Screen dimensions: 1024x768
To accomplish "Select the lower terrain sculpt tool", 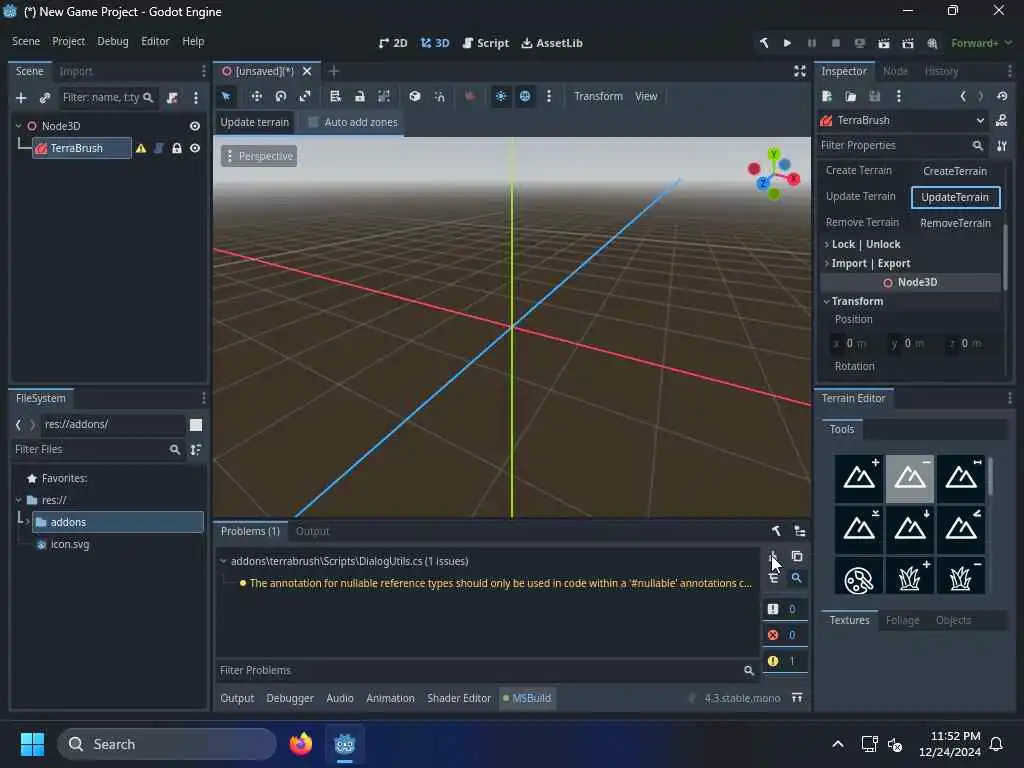I will tap(910, 479).
